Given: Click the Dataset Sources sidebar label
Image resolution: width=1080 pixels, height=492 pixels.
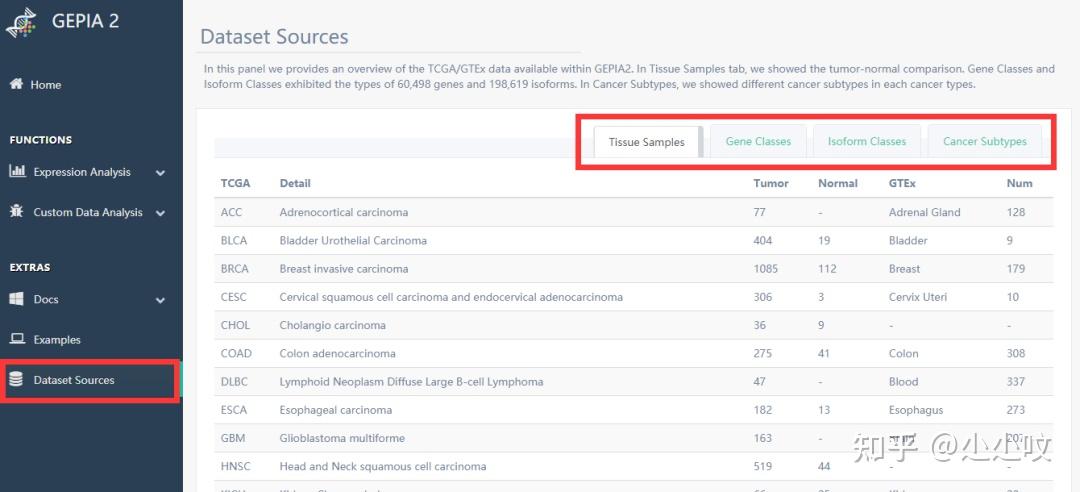Looking at the screenshot, I should pyautogui.click(x=74, y=380).
